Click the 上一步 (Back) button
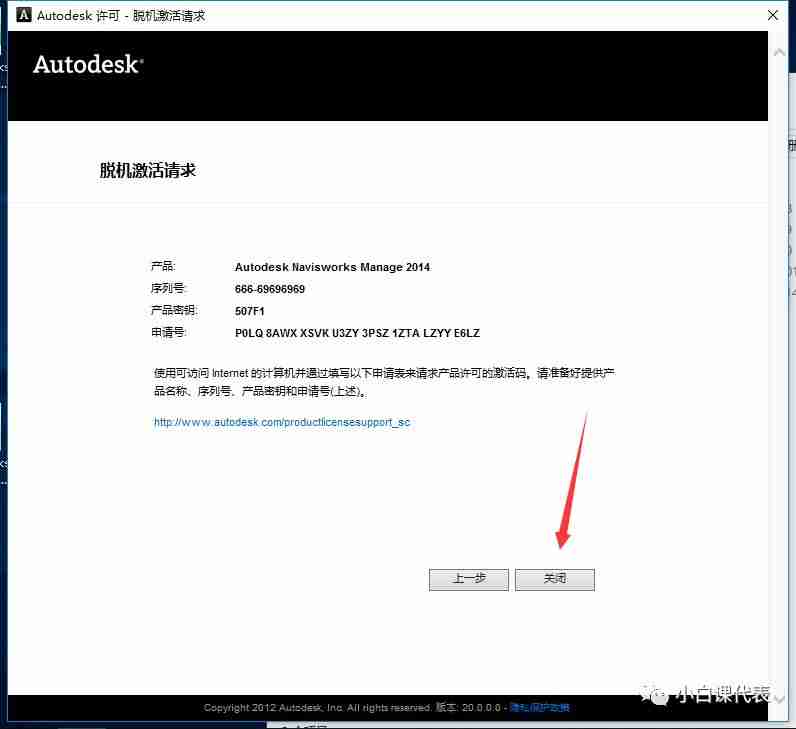The height and width of the screenshot is (729, 796). pos(469,579)
